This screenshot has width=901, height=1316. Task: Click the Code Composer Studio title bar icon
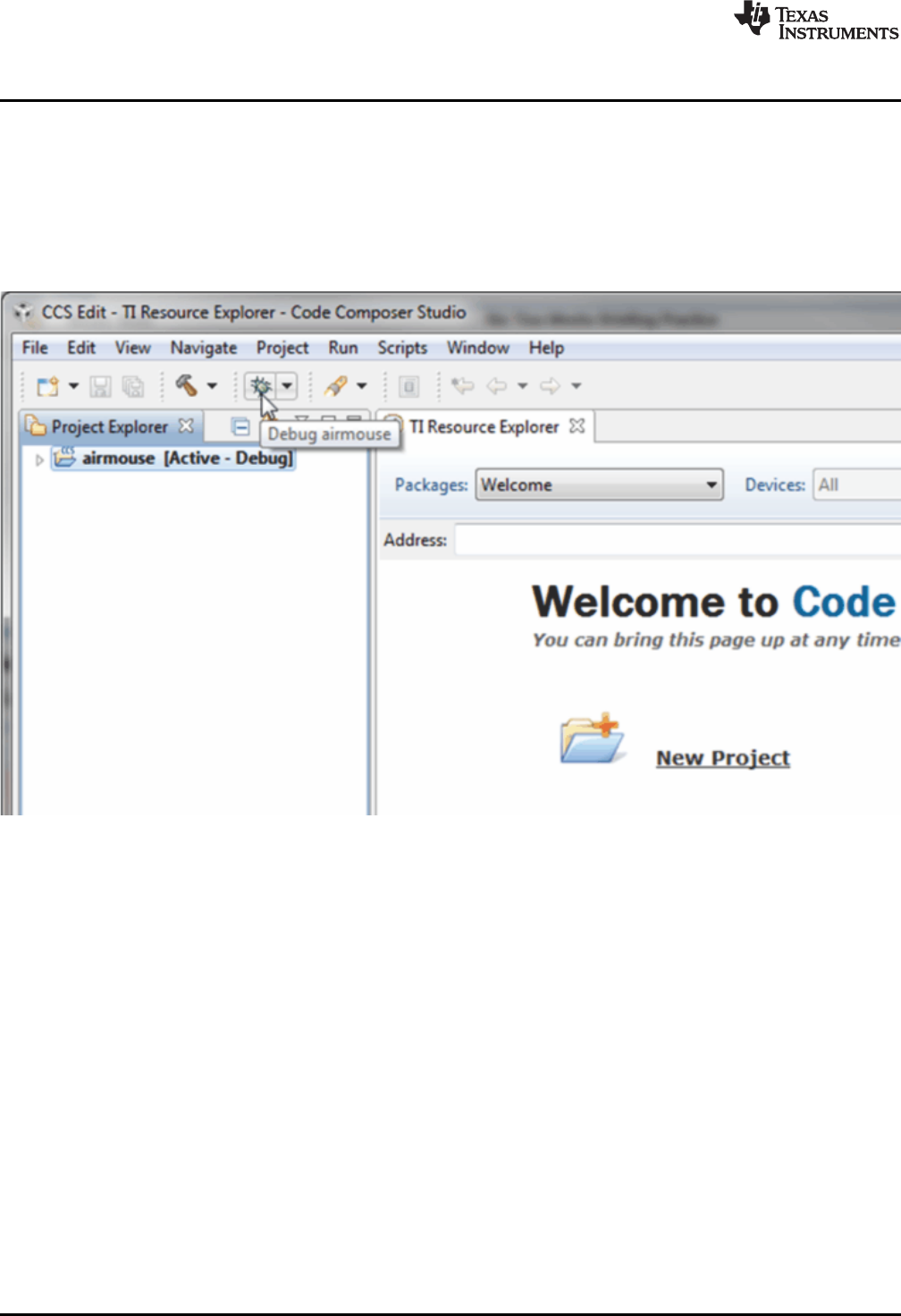[x=24, y=313]
